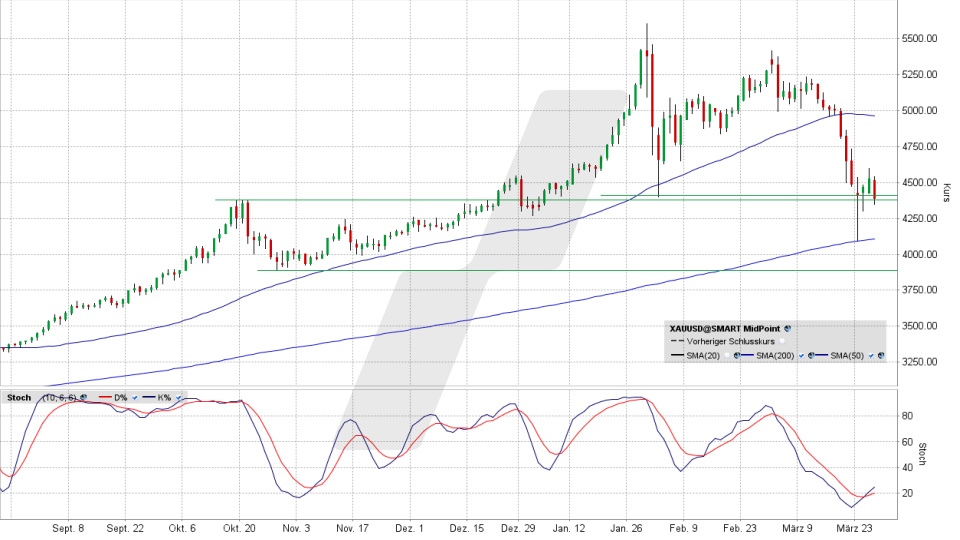
Task: Click the blue K% line sample in legend
Action: tap(150, 397)
